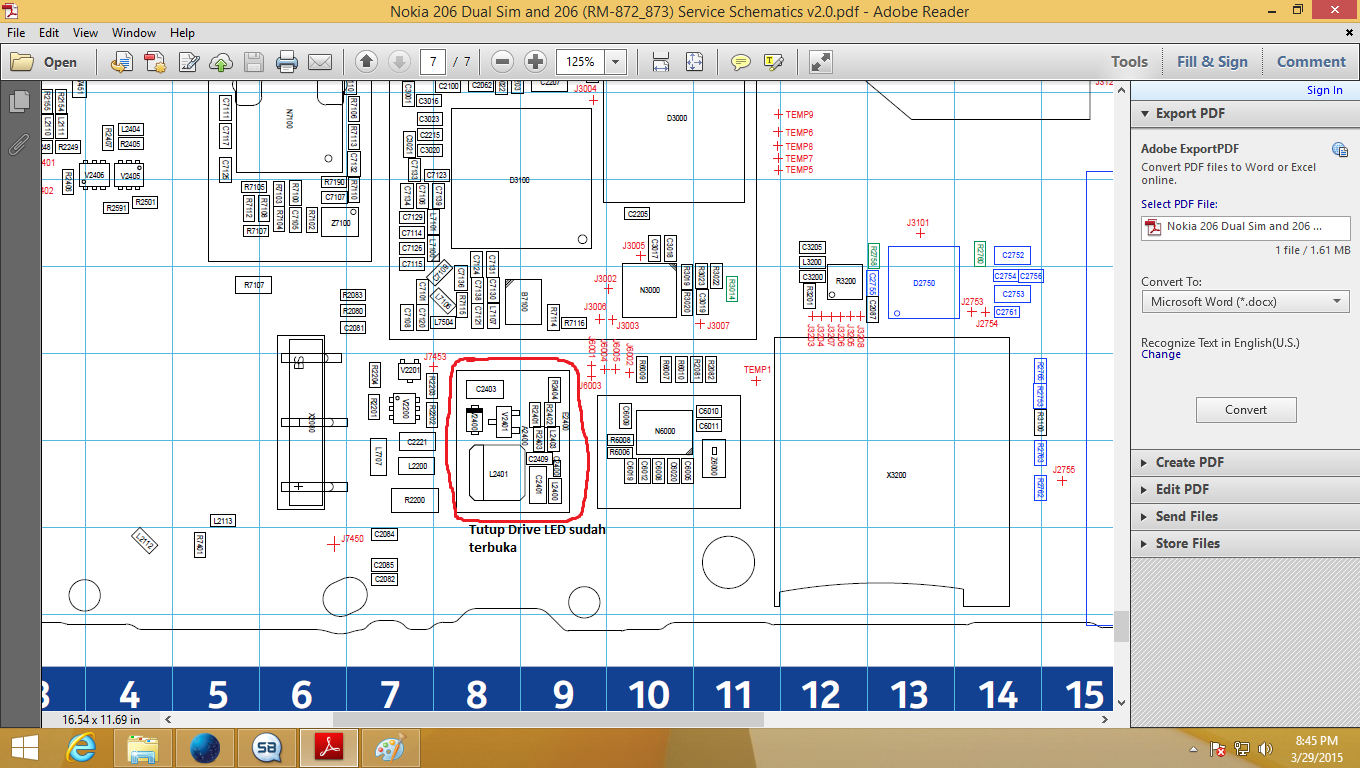Select the highlight text tool icon

tap(773, 62)
